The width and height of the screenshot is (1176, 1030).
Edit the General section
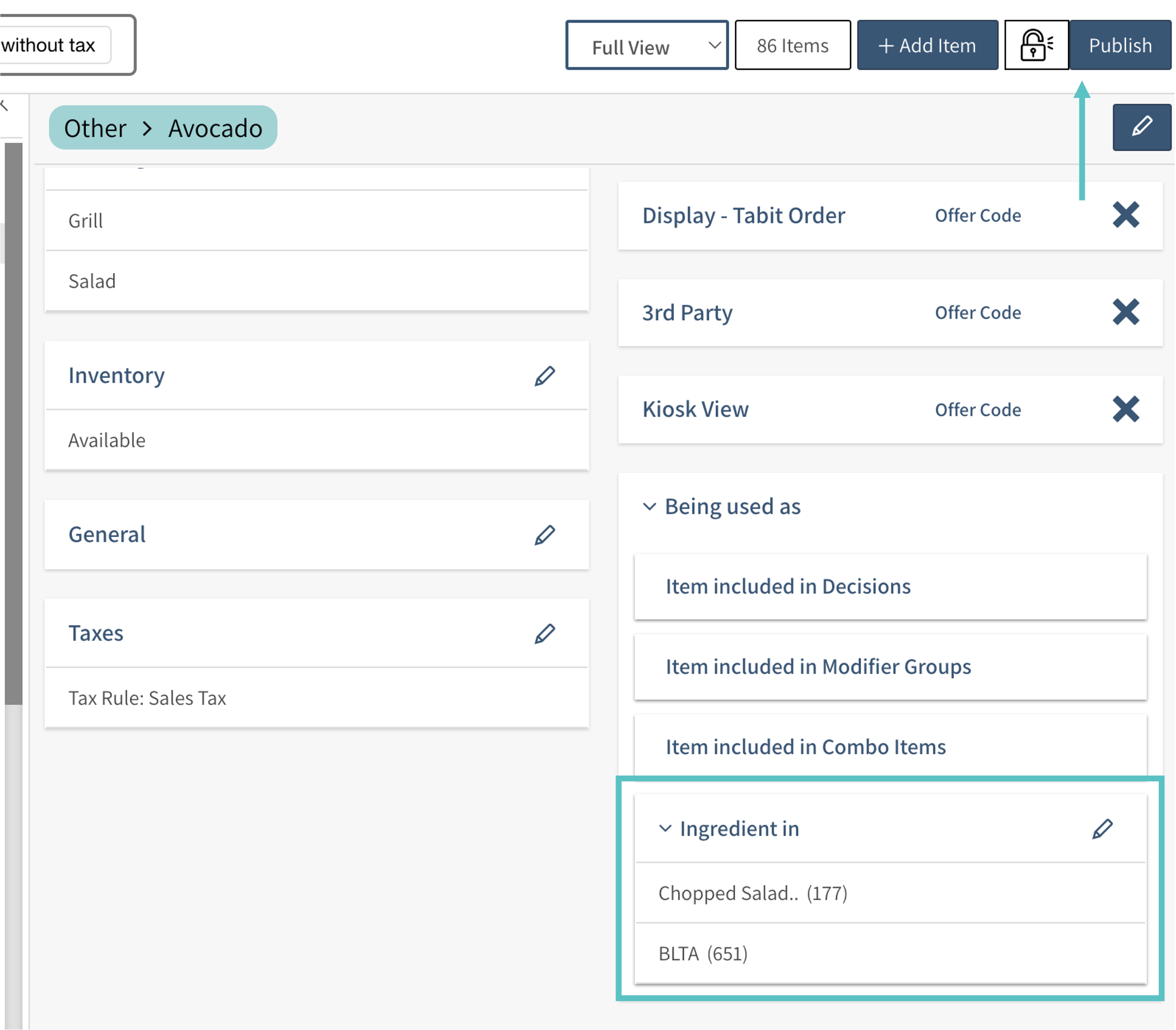[544, 535]
